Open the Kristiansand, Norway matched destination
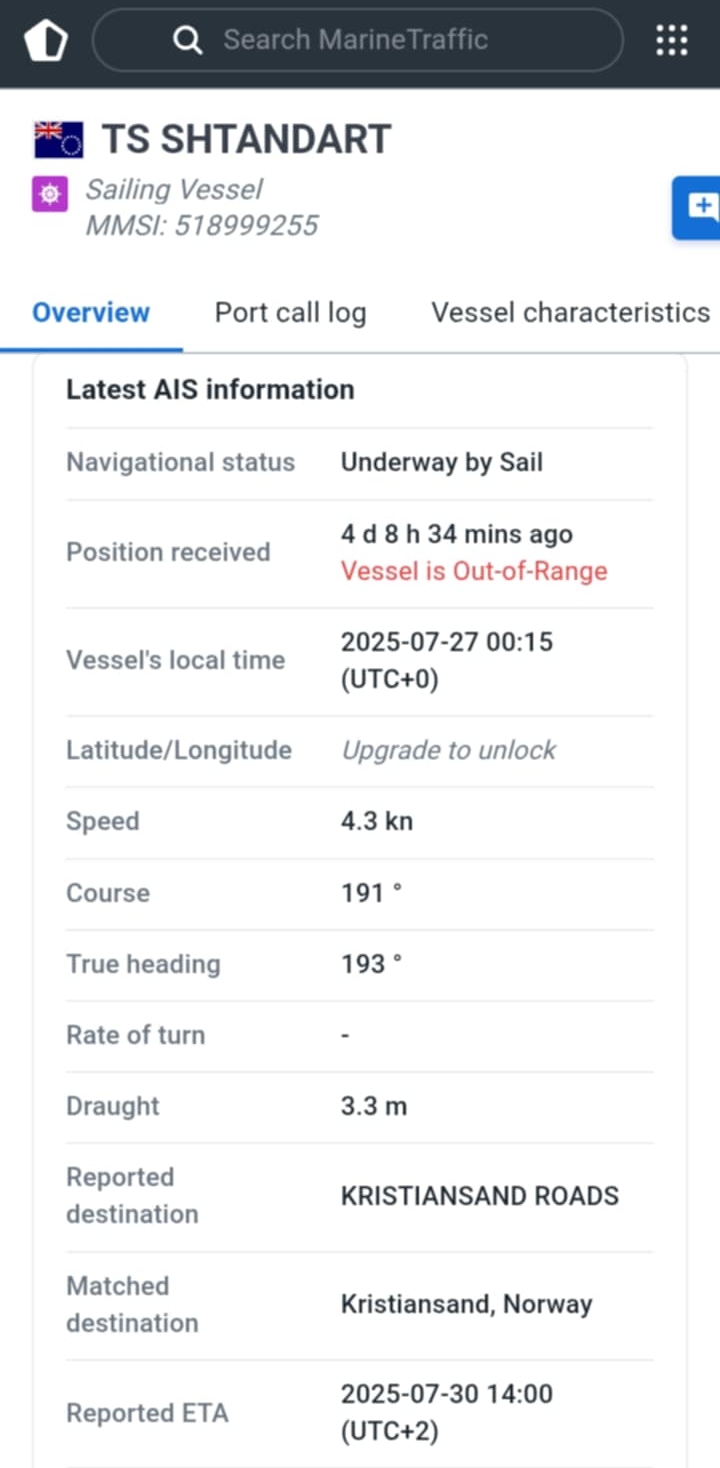720x1468 pixels. click(466, 1304)
